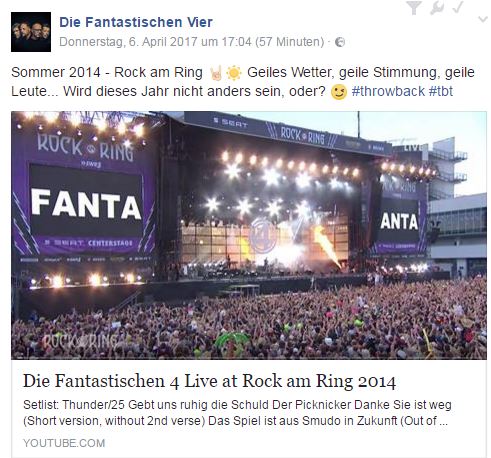Click the globe public privacy icon
Image resolution: width=491 pixels, height=458 pixels.
(x=340, y=42)
